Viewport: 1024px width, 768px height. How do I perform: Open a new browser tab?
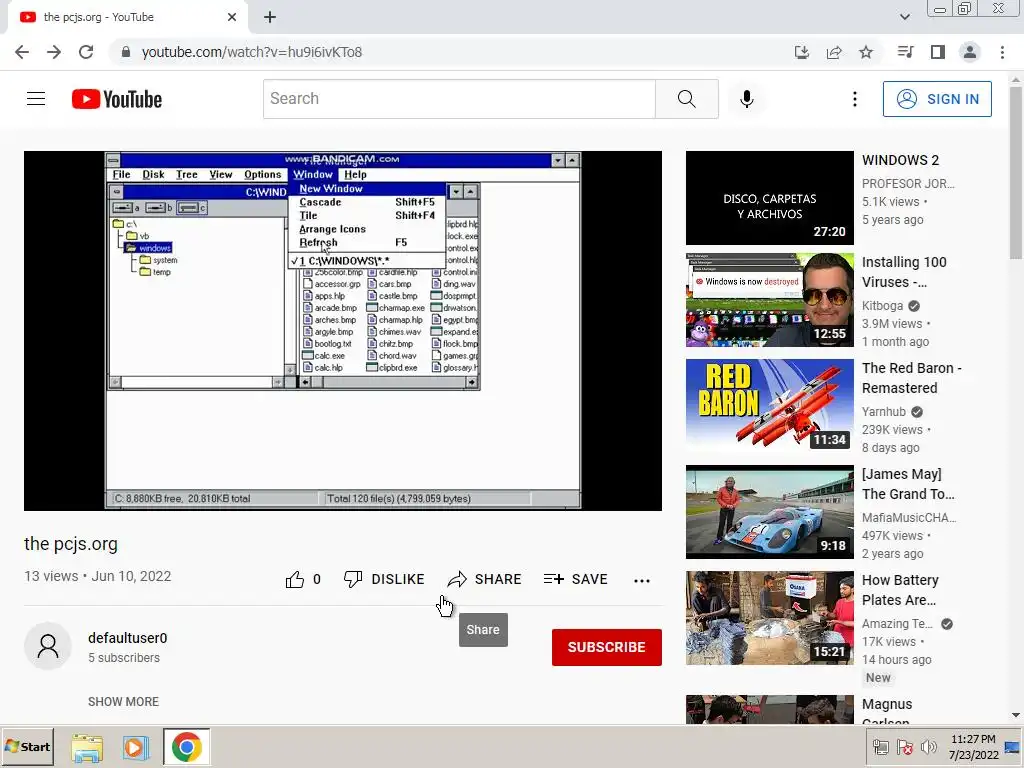(270, 17)
